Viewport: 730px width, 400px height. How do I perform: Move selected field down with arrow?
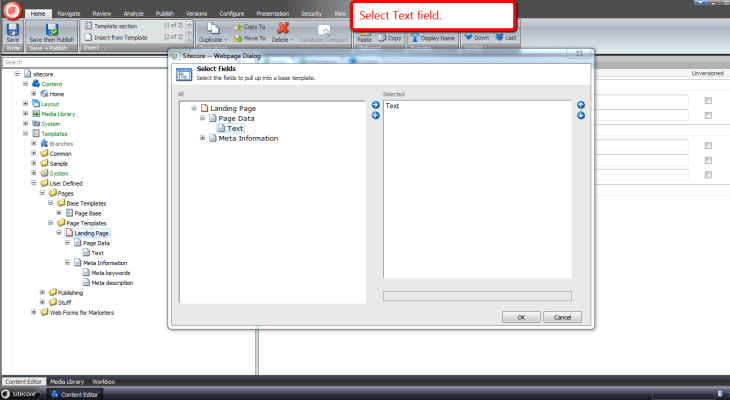pos(581,115)
